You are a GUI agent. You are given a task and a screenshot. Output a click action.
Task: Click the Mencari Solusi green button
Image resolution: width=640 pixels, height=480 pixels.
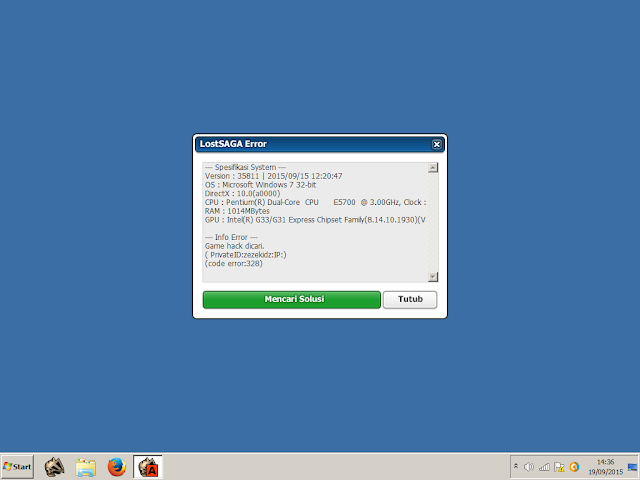(291, 300)
